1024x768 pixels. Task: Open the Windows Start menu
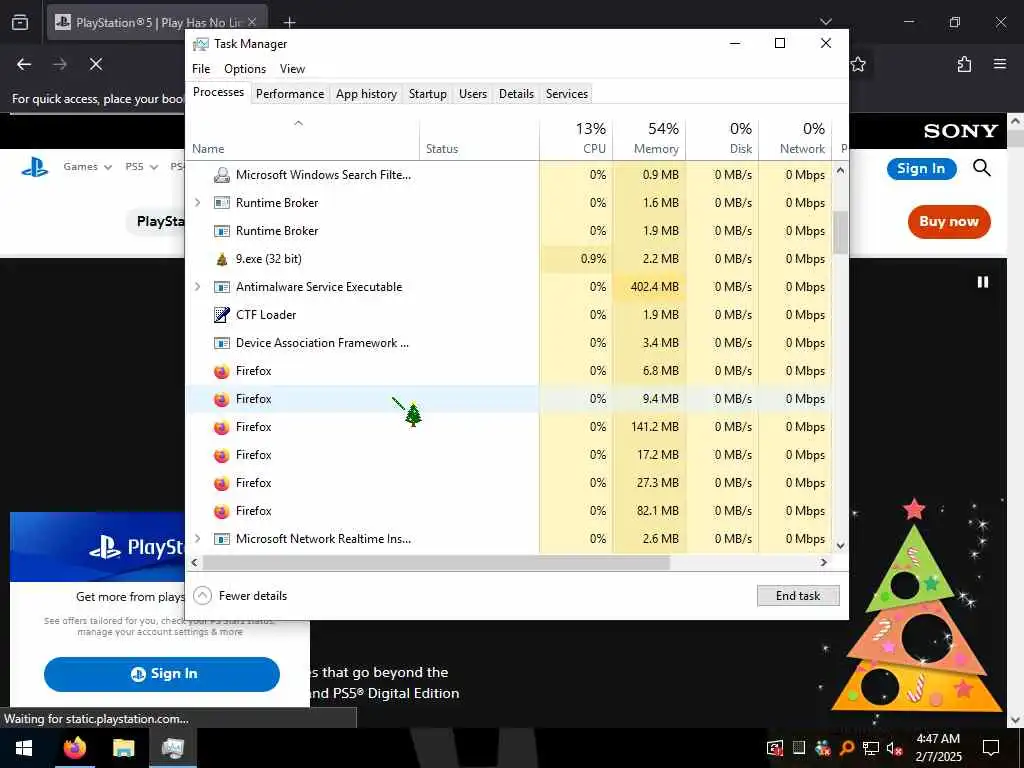[x=24, y=748]
